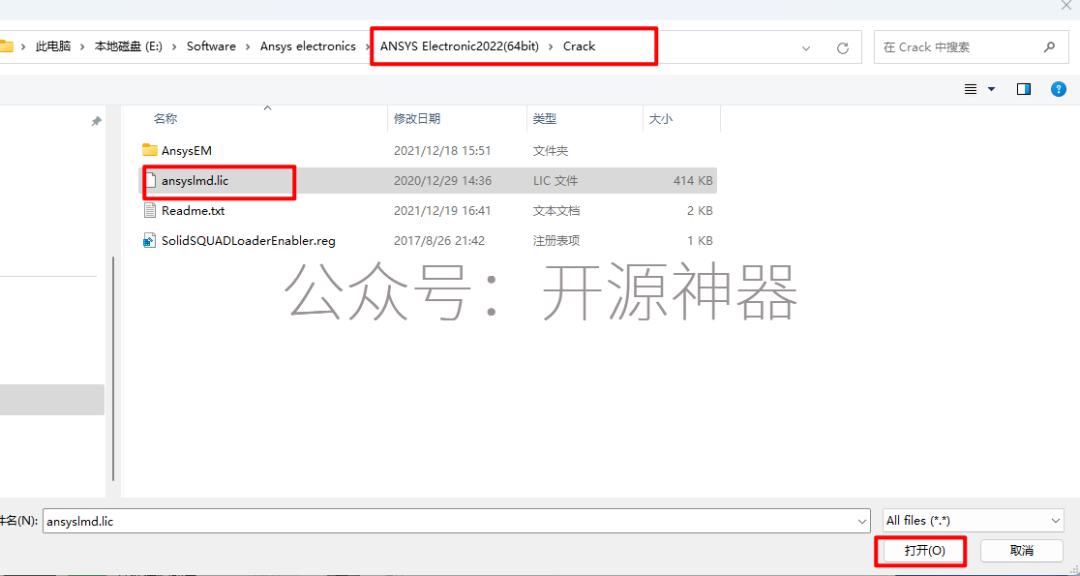
Task: Expand the chevron after 本地磁盘 (E:)
Action: pyautogui.click(x=175, y=47)
